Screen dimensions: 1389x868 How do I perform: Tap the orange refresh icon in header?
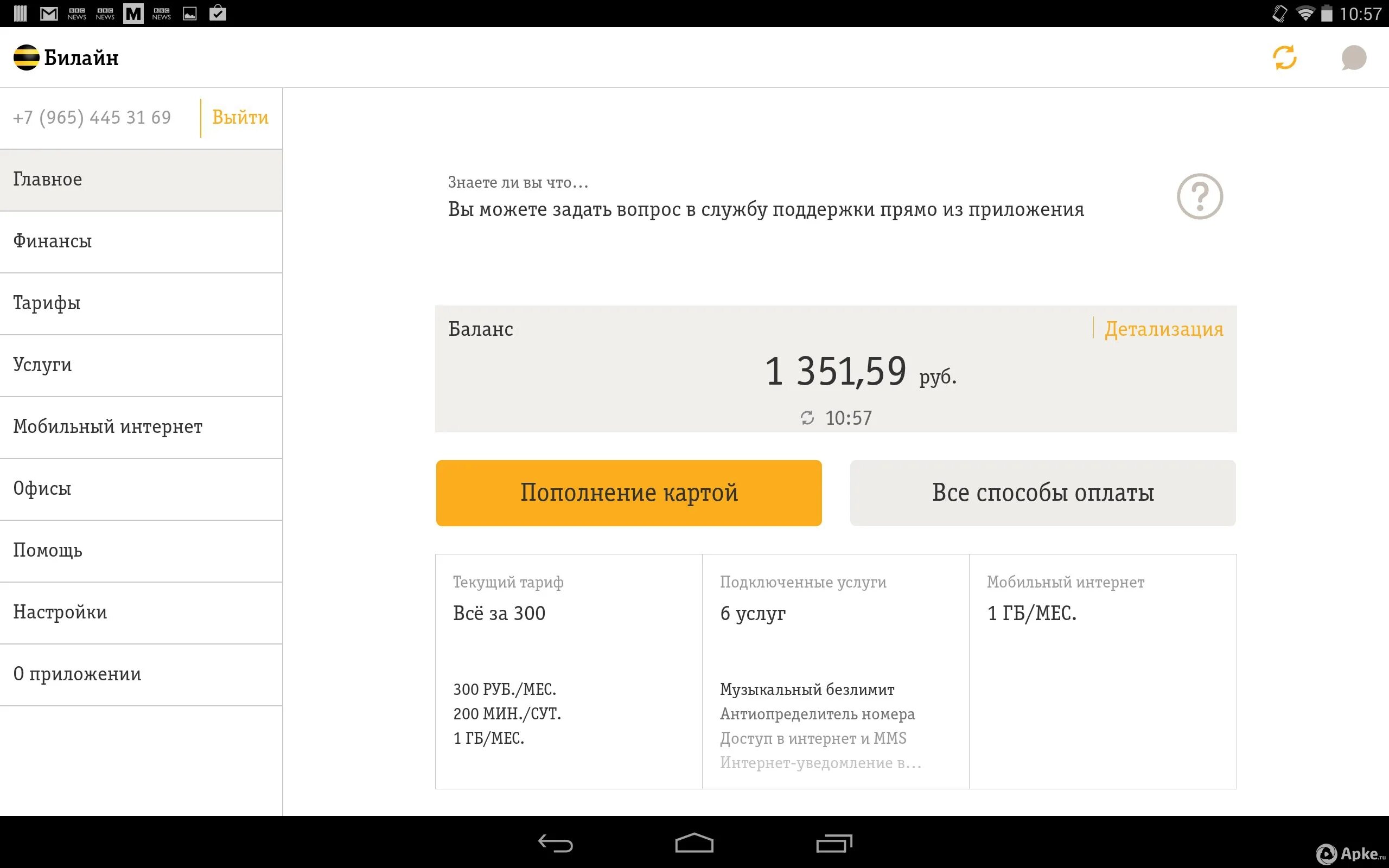pyautogui.click(x=1284, y=58)
